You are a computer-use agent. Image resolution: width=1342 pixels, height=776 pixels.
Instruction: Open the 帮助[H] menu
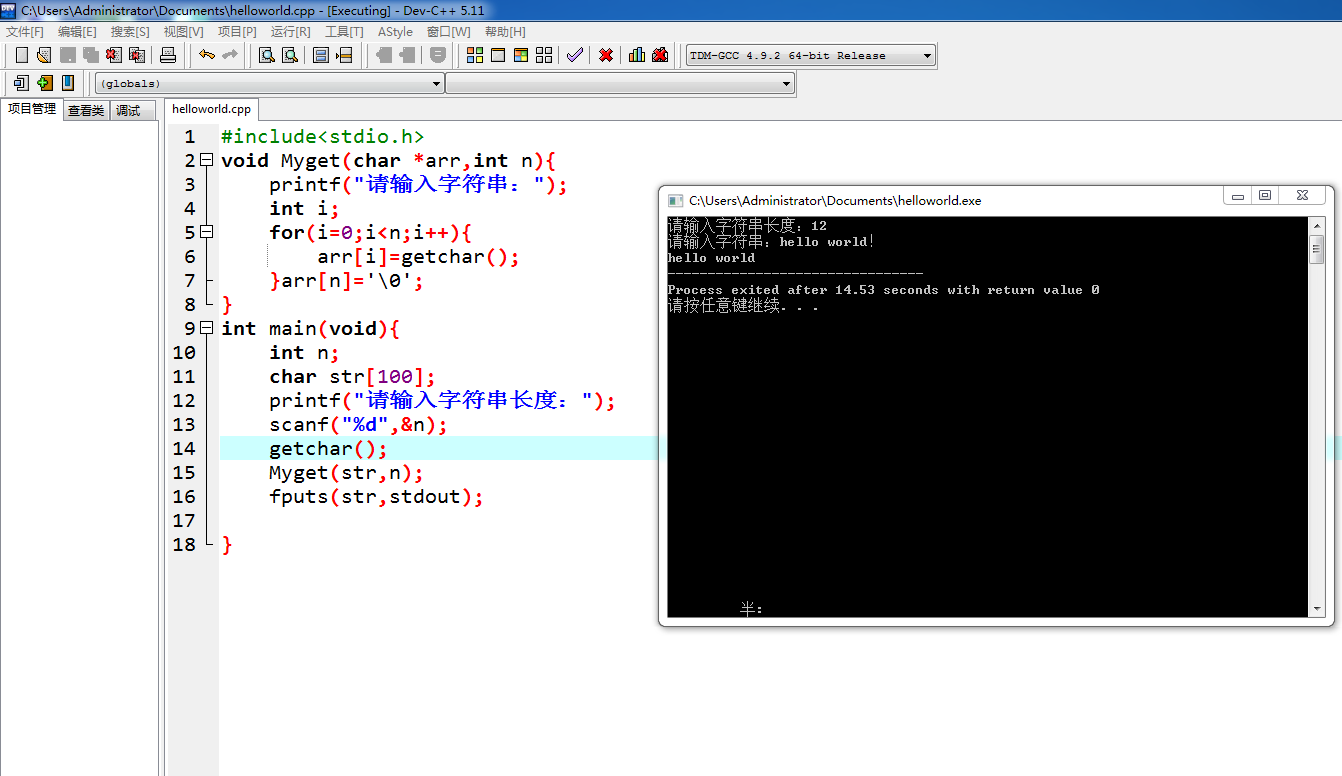505,32
